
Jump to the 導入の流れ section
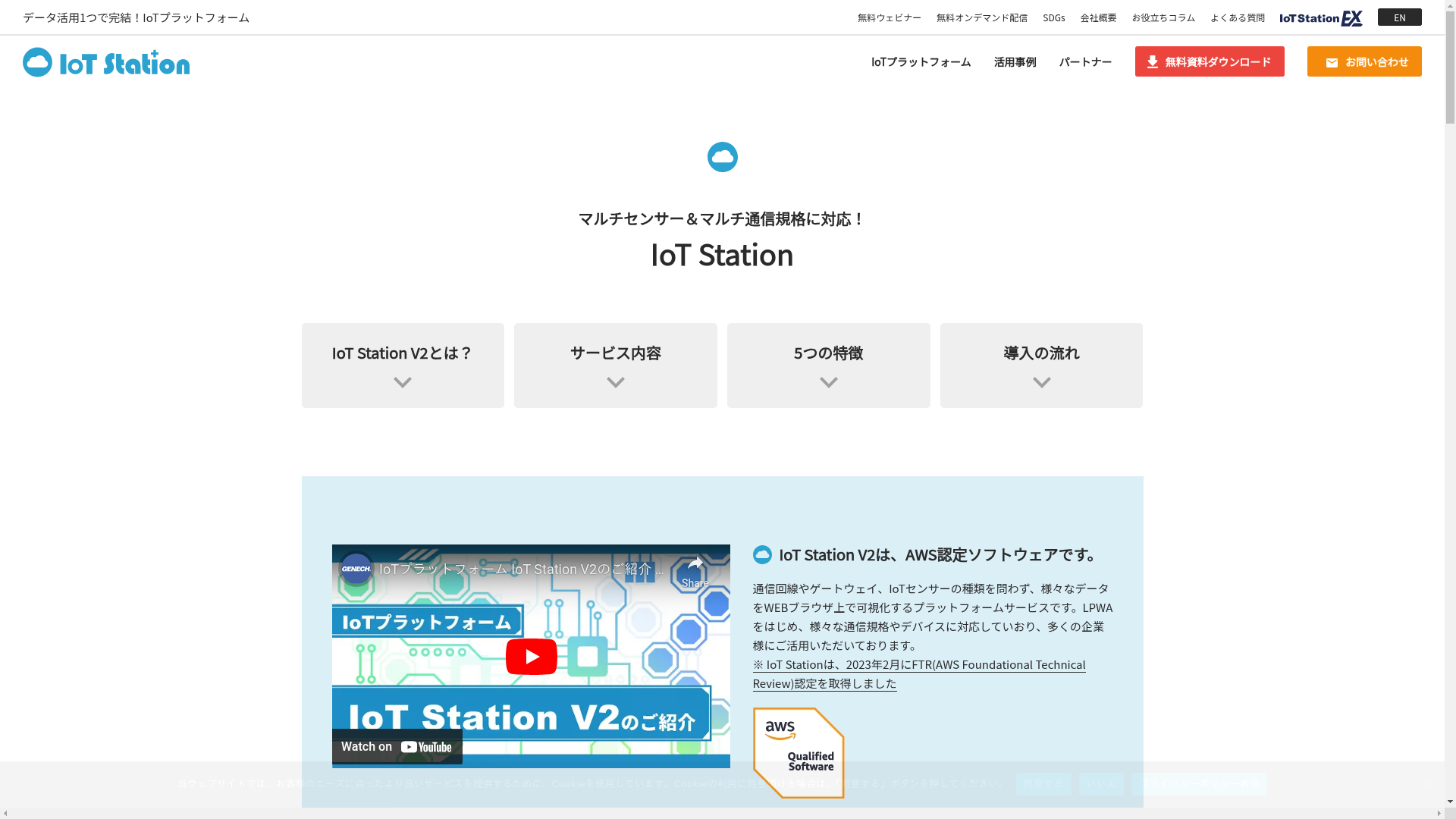[1041, 366]
